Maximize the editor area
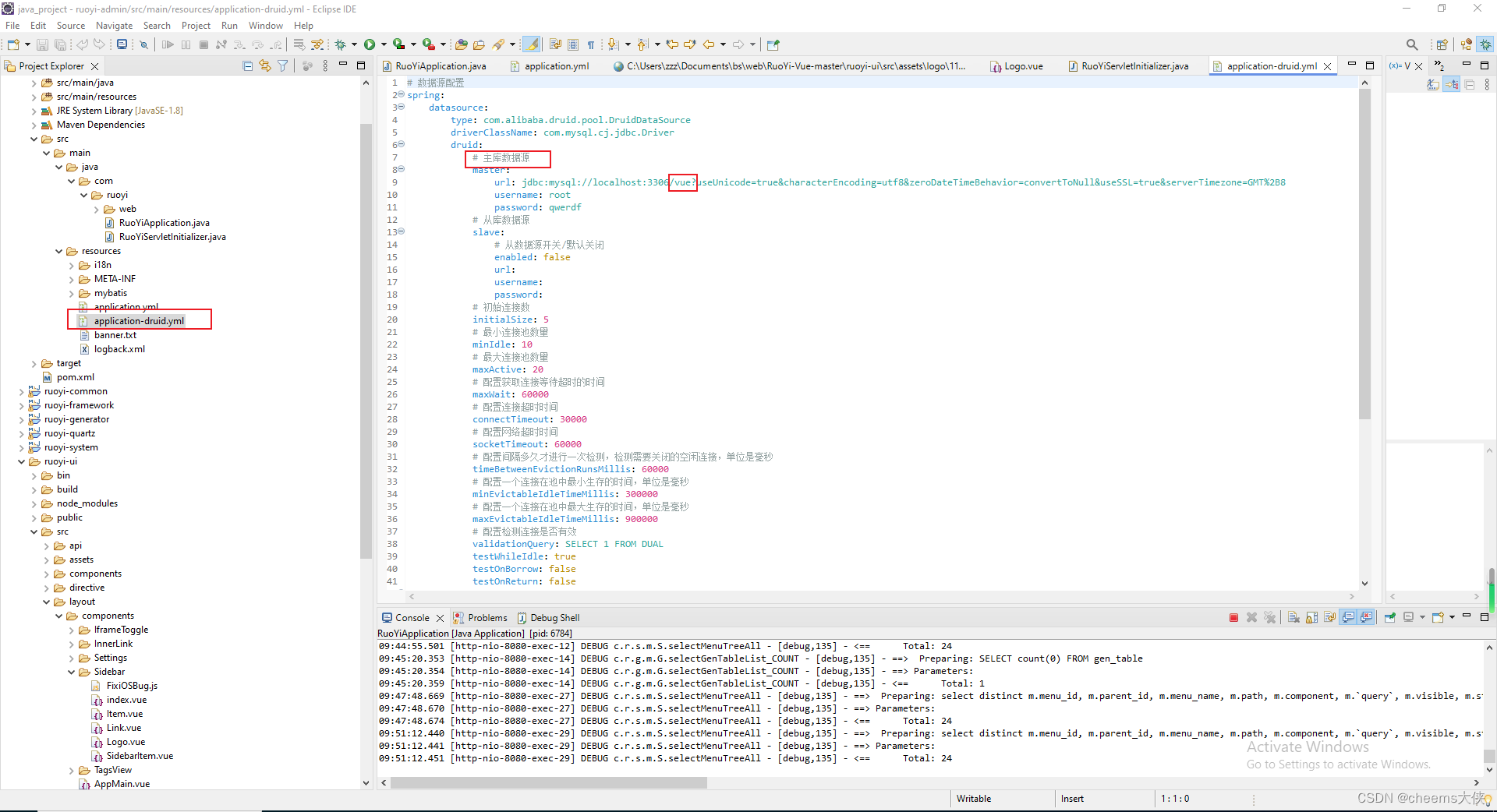Image resolution: width=1497 pixels, height=812 pixels. coord(1370,65)
